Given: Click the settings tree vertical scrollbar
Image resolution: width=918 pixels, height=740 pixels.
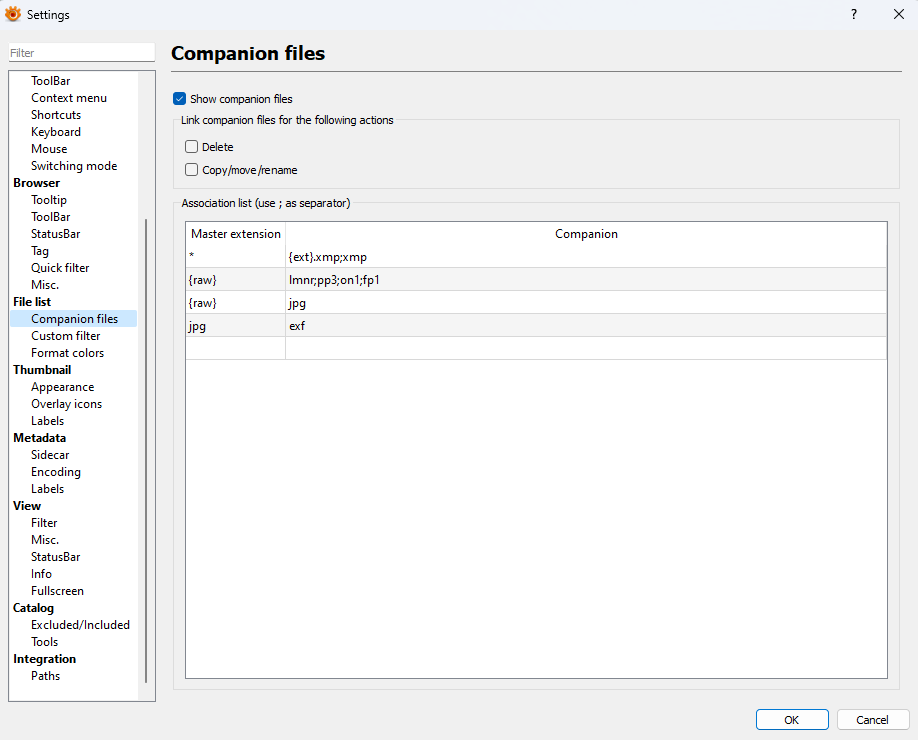Looking at the screenshot, I should point(147,450).
